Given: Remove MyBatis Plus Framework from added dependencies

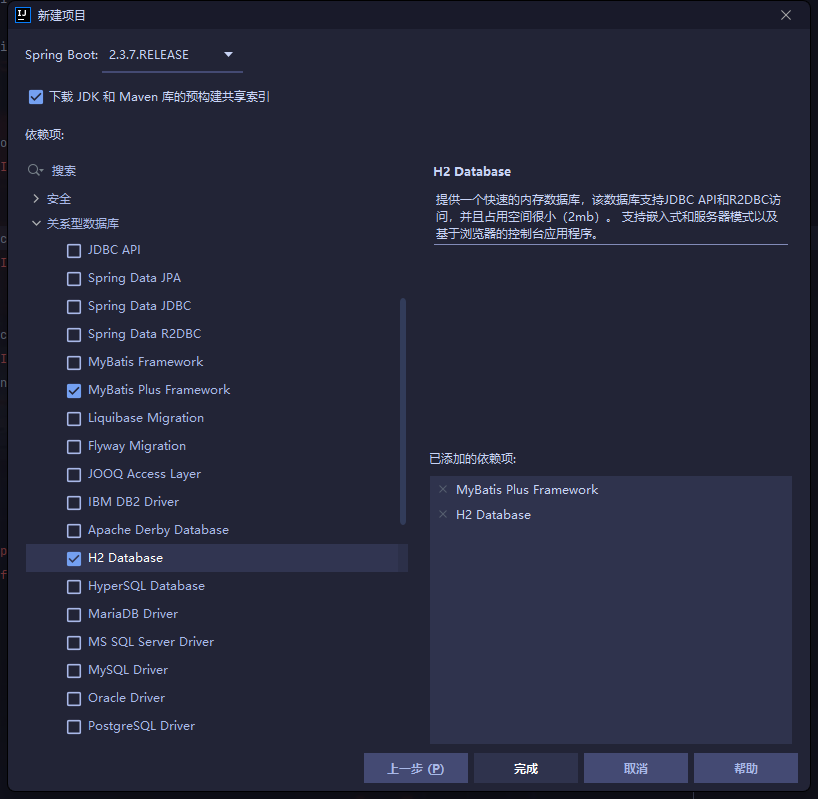Looking at the screenshot, I should click(x=443, y=490).
